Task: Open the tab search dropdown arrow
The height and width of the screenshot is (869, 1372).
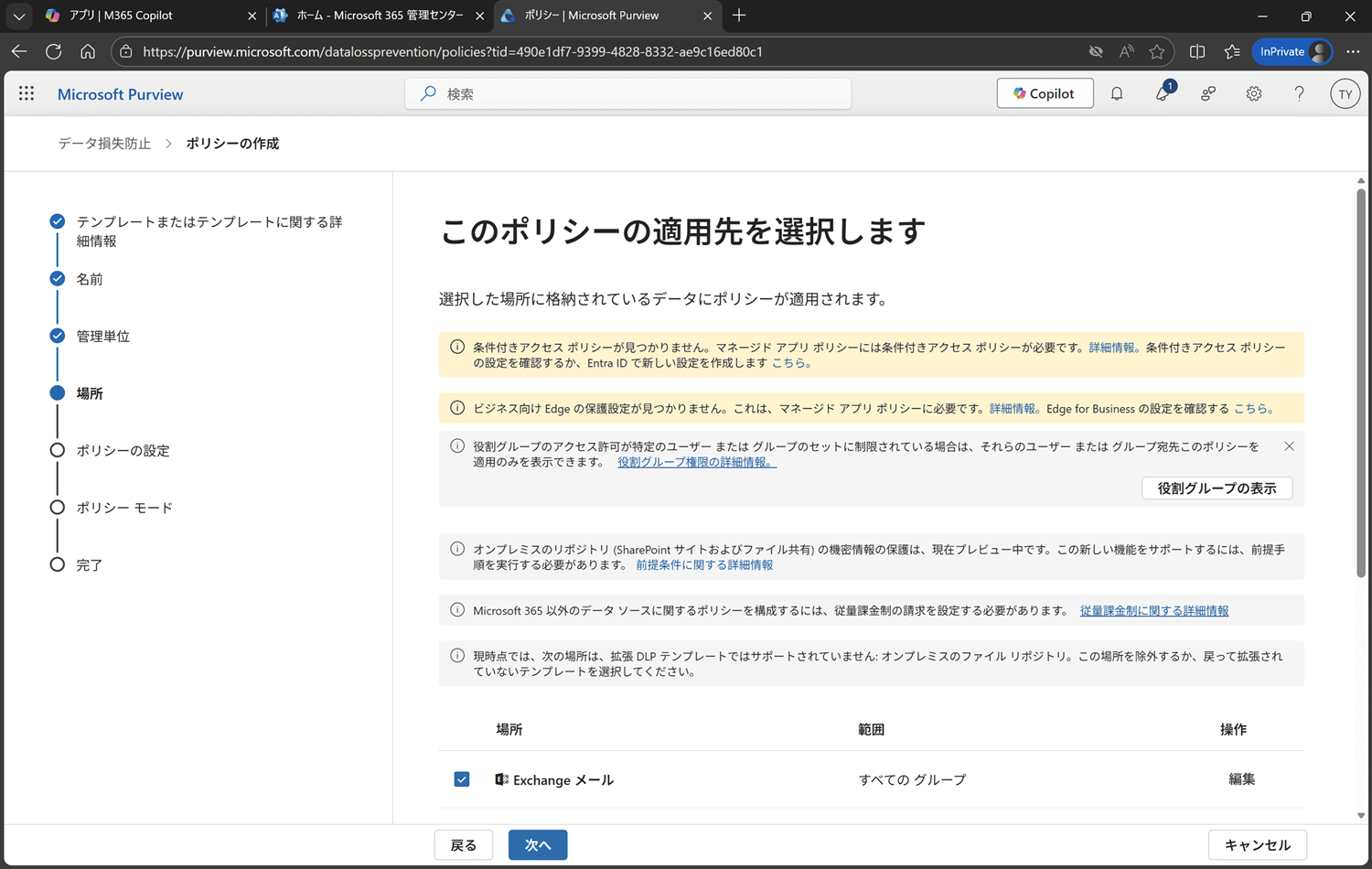Action: [18, 16]
